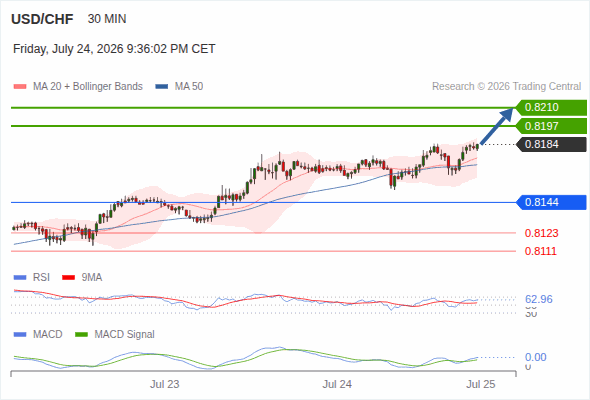Viewport: 590px width, 400px height.
Task: Click the MA 50 legend label
Action: [189, 87]
